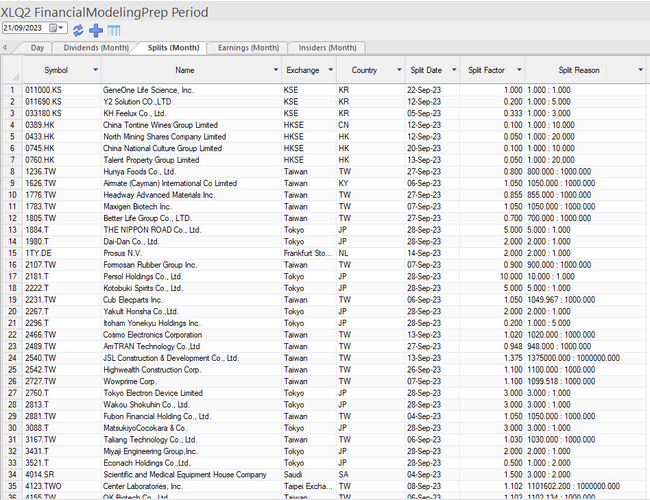Click the Hunya Foods Co., Ltd. cell
This screenshot has height=500, width=650.
191,171
